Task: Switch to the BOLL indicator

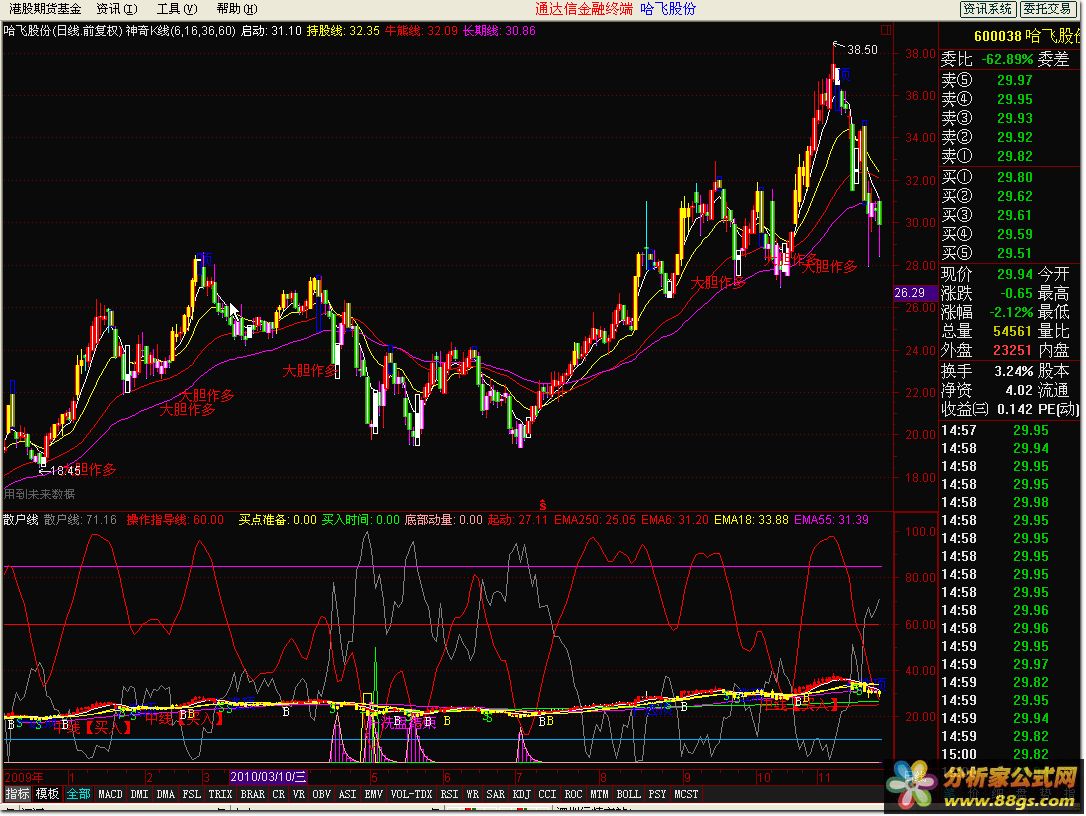Action: [x=628, y=794]
